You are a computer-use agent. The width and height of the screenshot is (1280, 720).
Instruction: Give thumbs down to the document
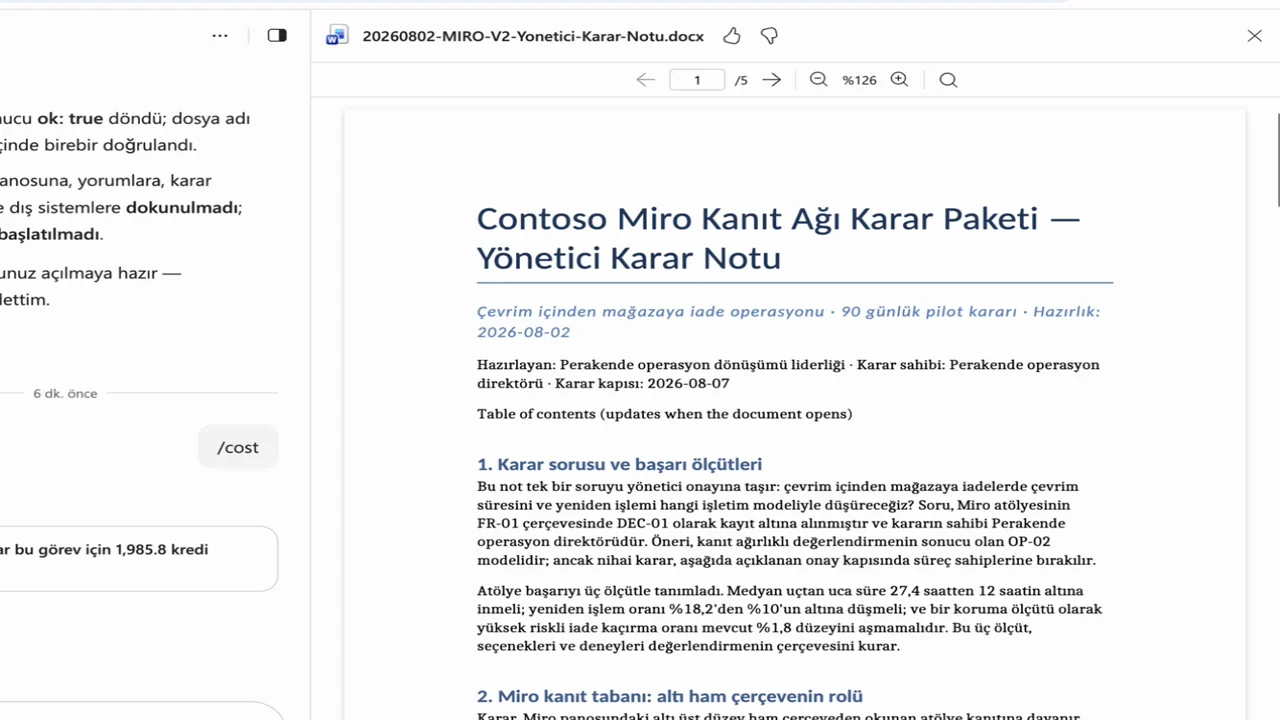point(769,36)
